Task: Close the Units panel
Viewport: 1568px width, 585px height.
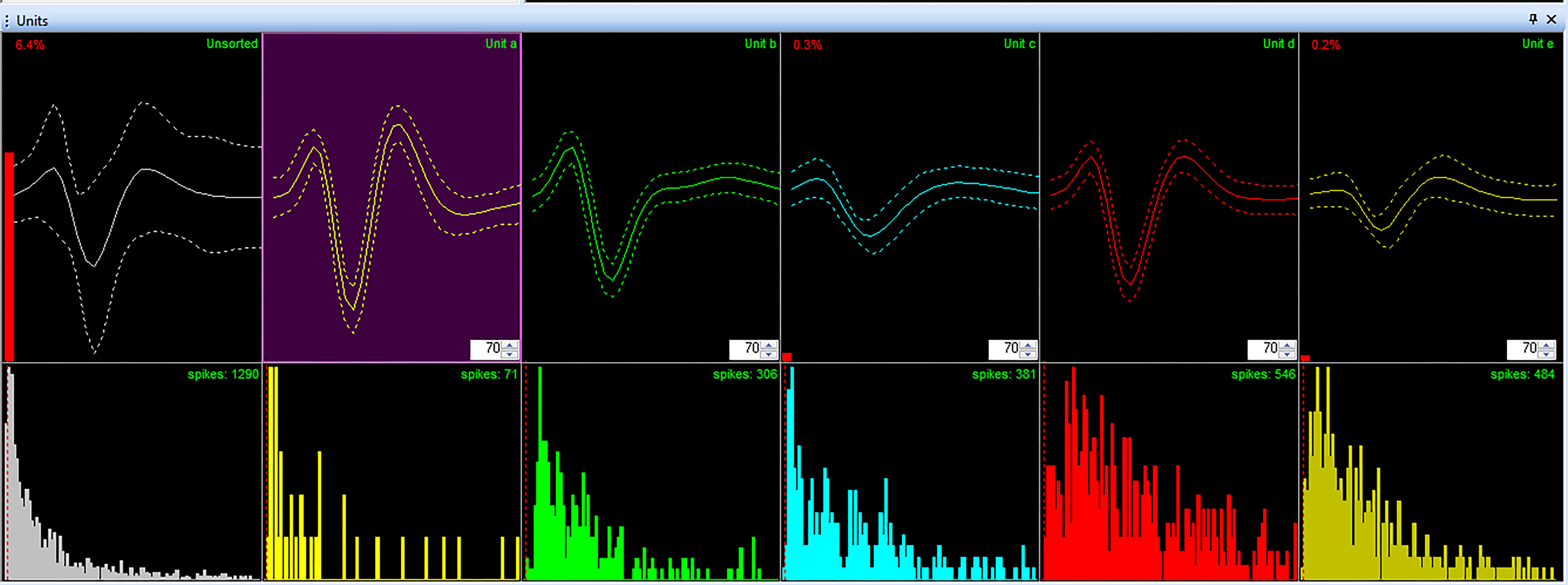Action: coord(1552,19)
